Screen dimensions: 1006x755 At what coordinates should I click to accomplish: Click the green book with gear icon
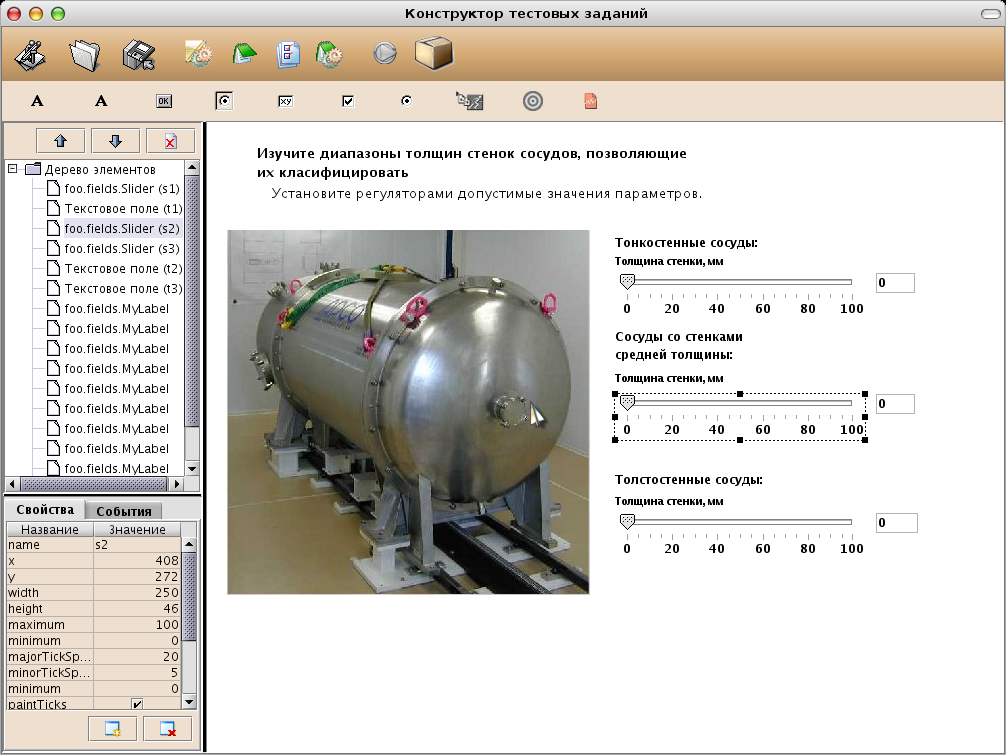[x=330, y=54]
